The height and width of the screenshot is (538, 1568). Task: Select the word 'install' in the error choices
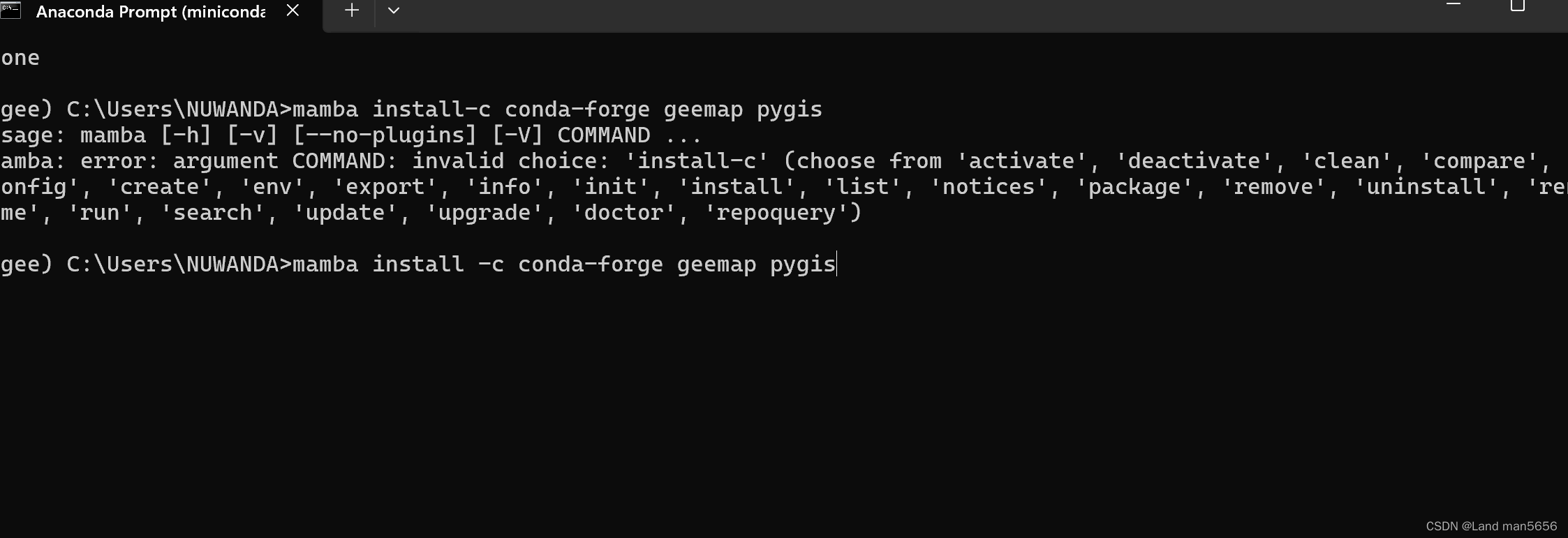click(737, 186)
